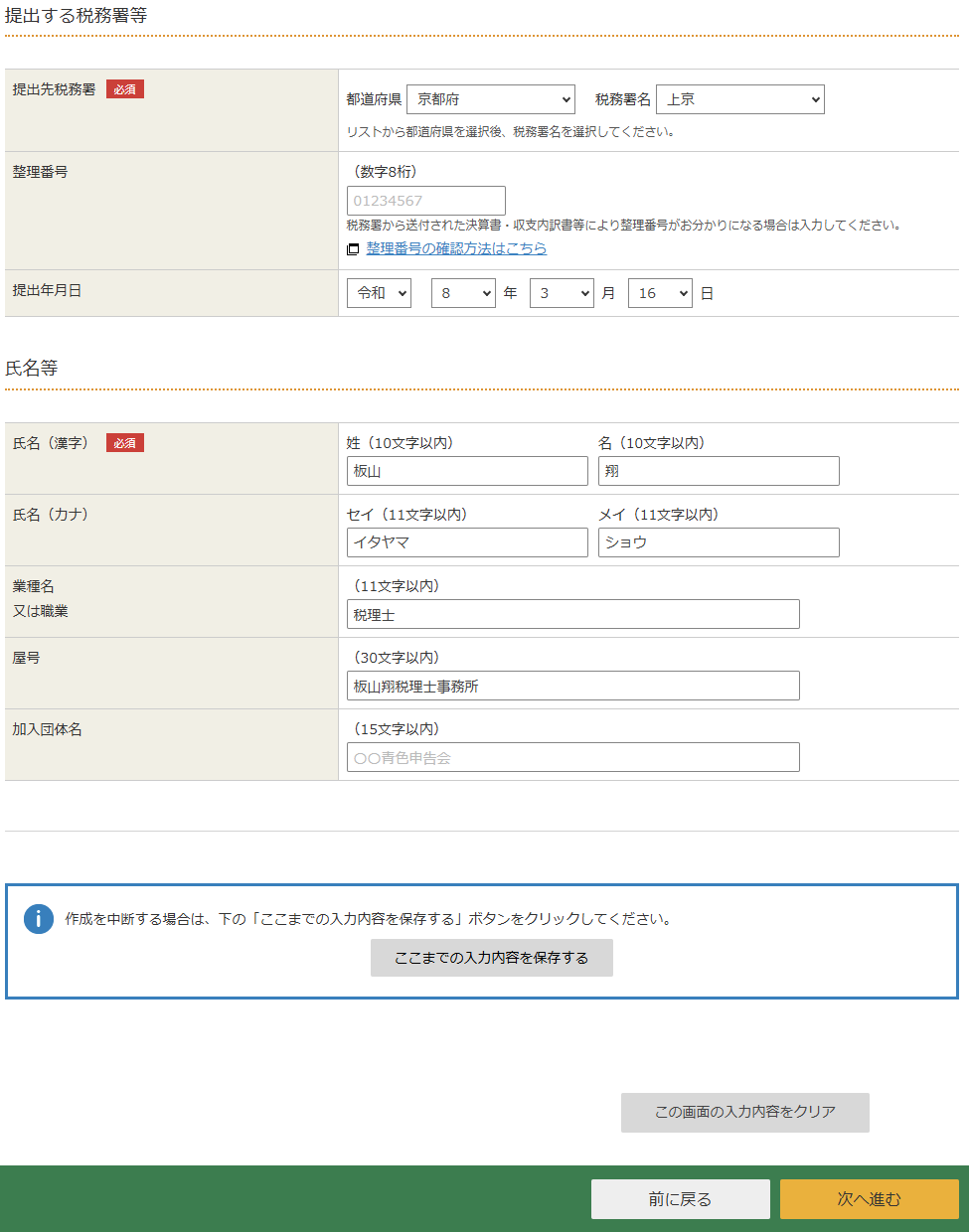Open the 都道府県 prefecture dropdown
This screenshot has width=969, height=1232.
[x=490, y=99]
